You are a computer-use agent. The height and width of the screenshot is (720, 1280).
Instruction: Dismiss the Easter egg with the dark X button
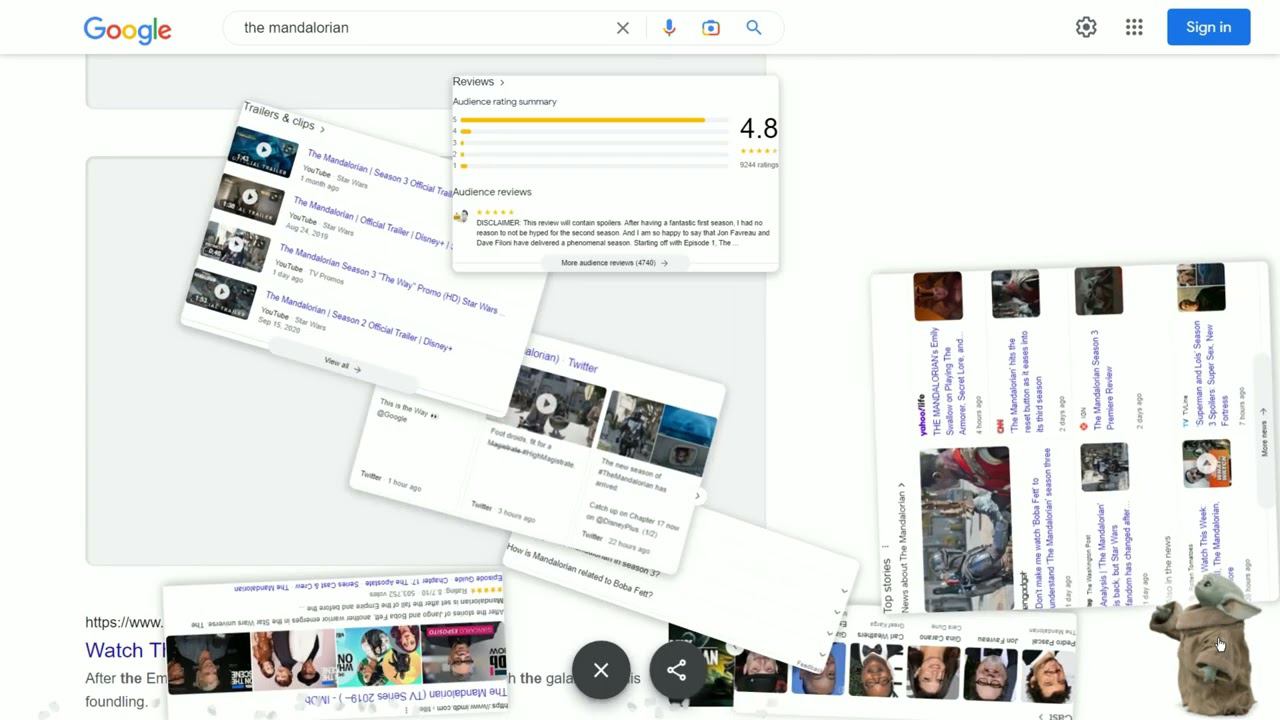tap(601, 670)
